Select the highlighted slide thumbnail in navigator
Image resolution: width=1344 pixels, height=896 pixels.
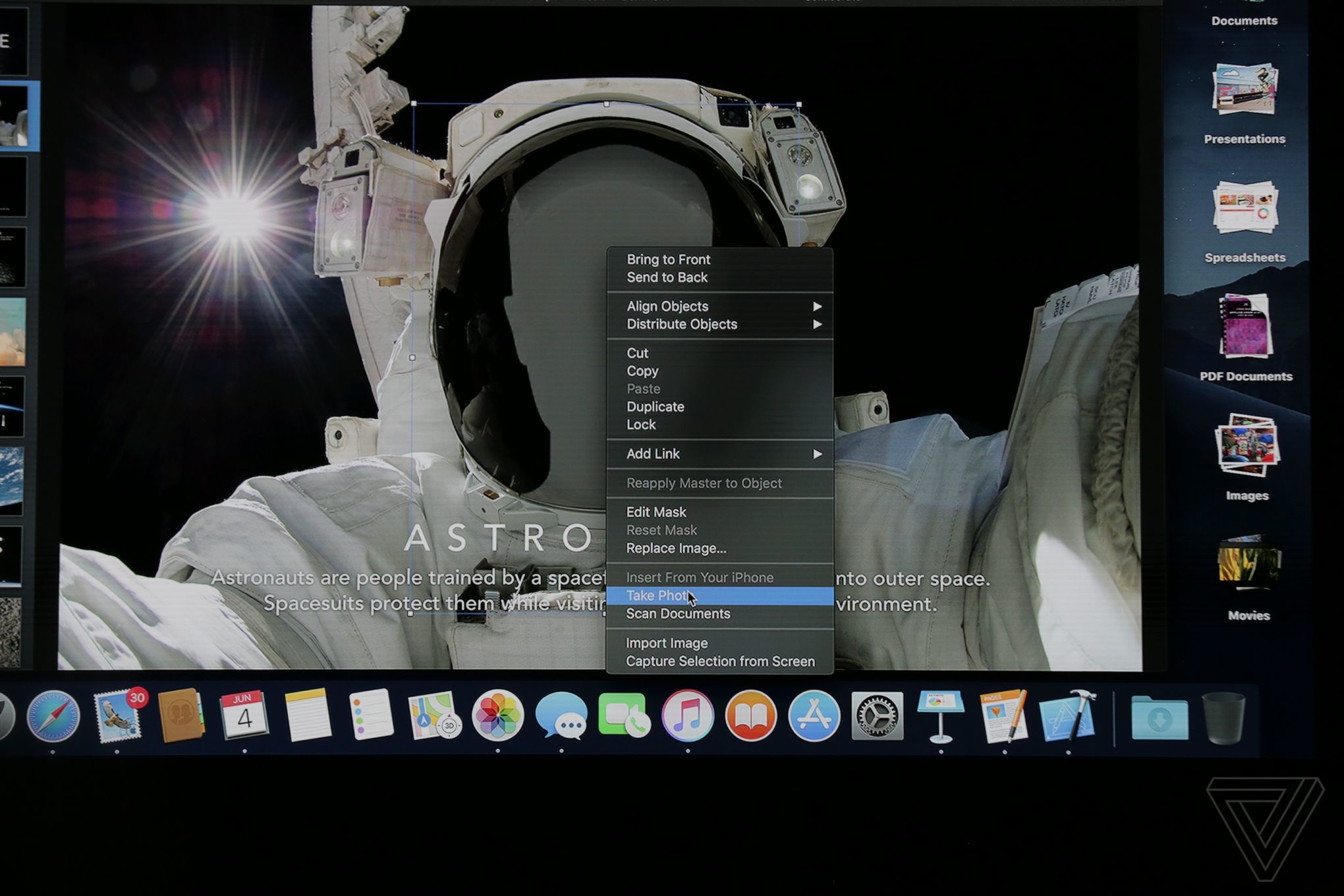(x=16, y=117)
